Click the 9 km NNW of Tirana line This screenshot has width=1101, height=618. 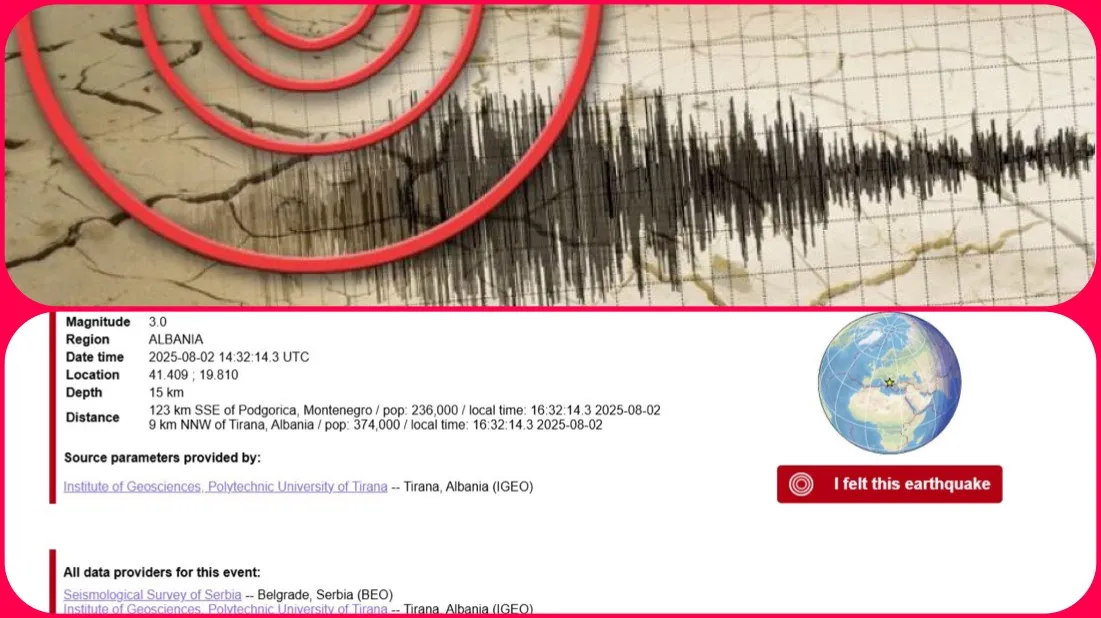[376, 425]
